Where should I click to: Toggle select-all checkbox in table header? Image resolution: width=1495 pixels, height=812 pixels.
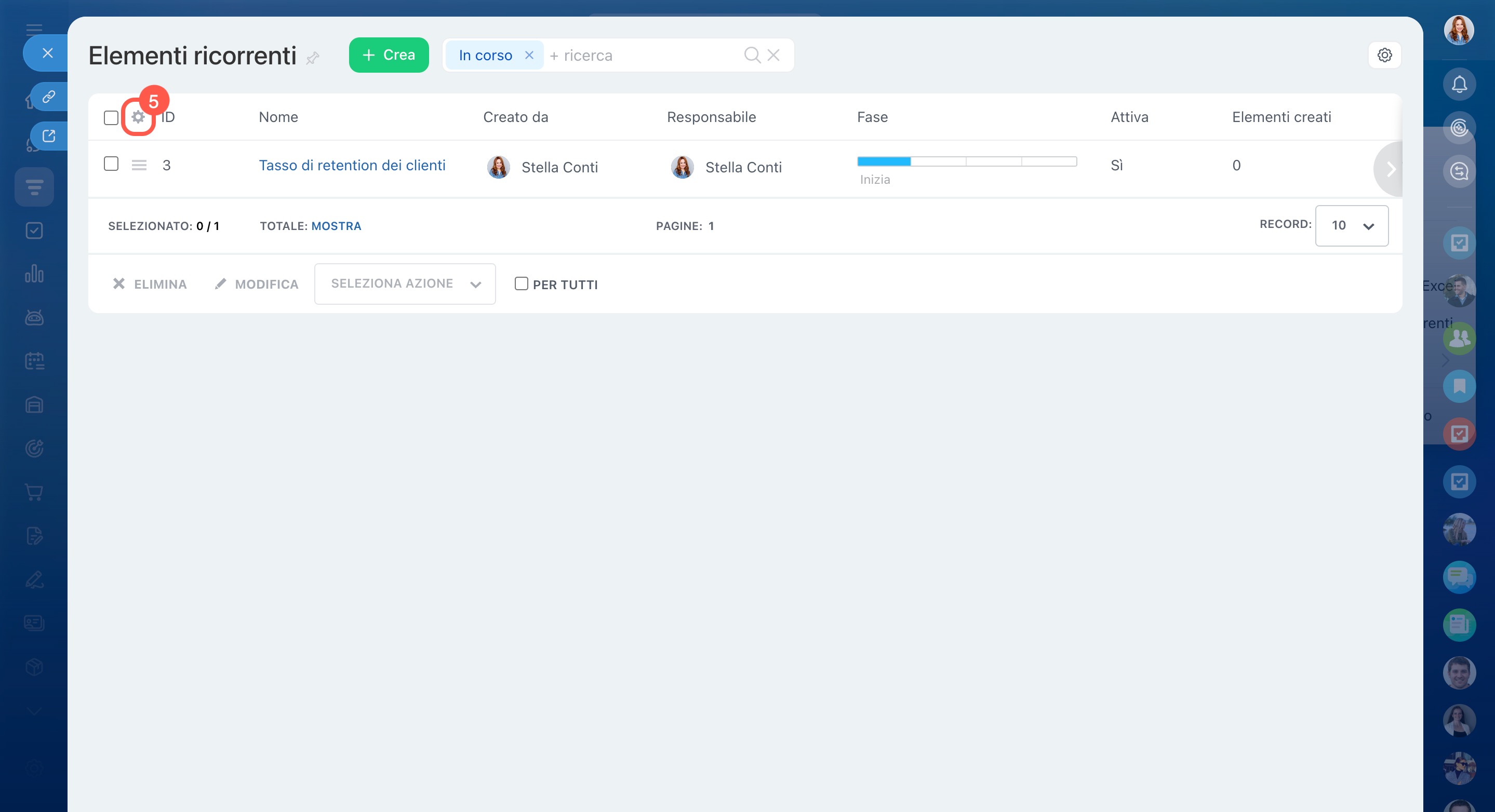coord(111,118)
